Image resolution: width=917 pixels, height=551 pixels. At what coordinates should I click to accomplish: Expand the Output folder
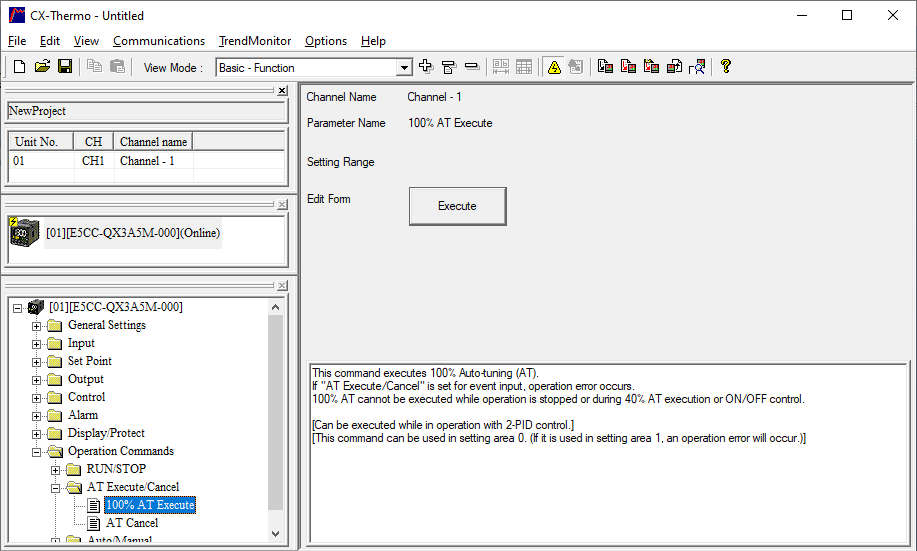[x=36, y=380]
